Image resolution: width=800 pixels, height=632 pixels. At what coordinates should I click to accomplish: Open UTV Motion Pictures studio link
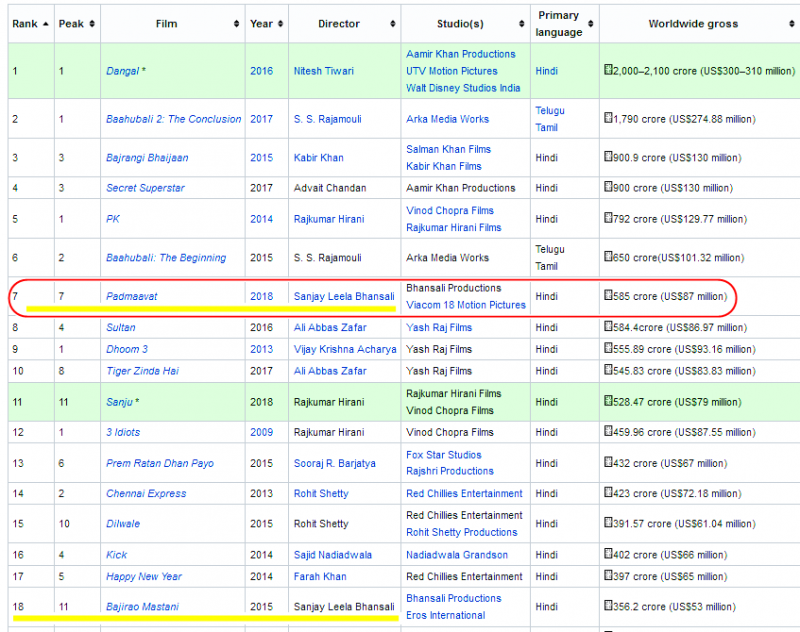452,71
